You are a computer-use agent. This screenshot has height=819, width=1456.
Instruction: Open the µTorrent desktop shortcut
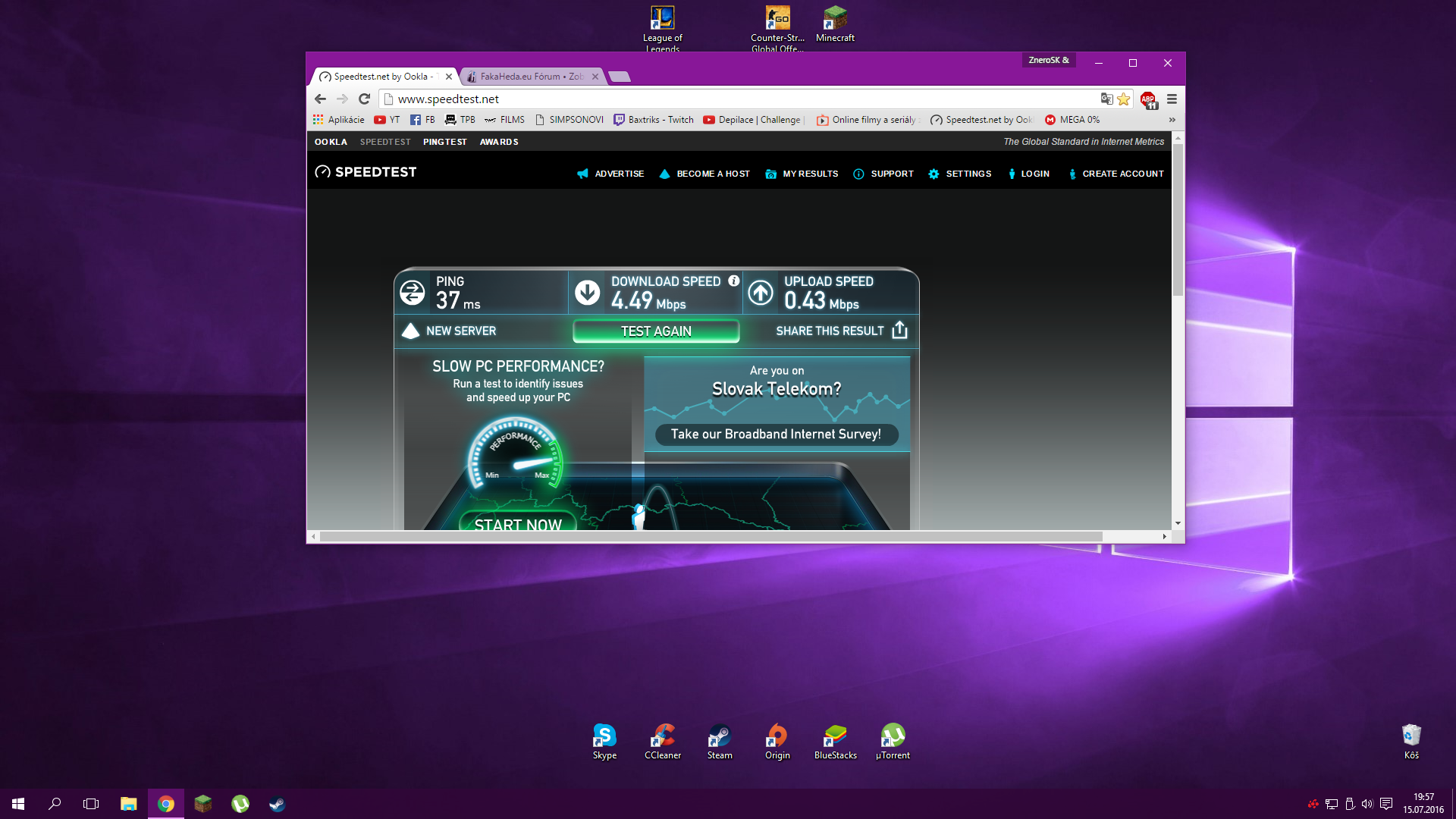pyautogui.click(x=893, y=742)
